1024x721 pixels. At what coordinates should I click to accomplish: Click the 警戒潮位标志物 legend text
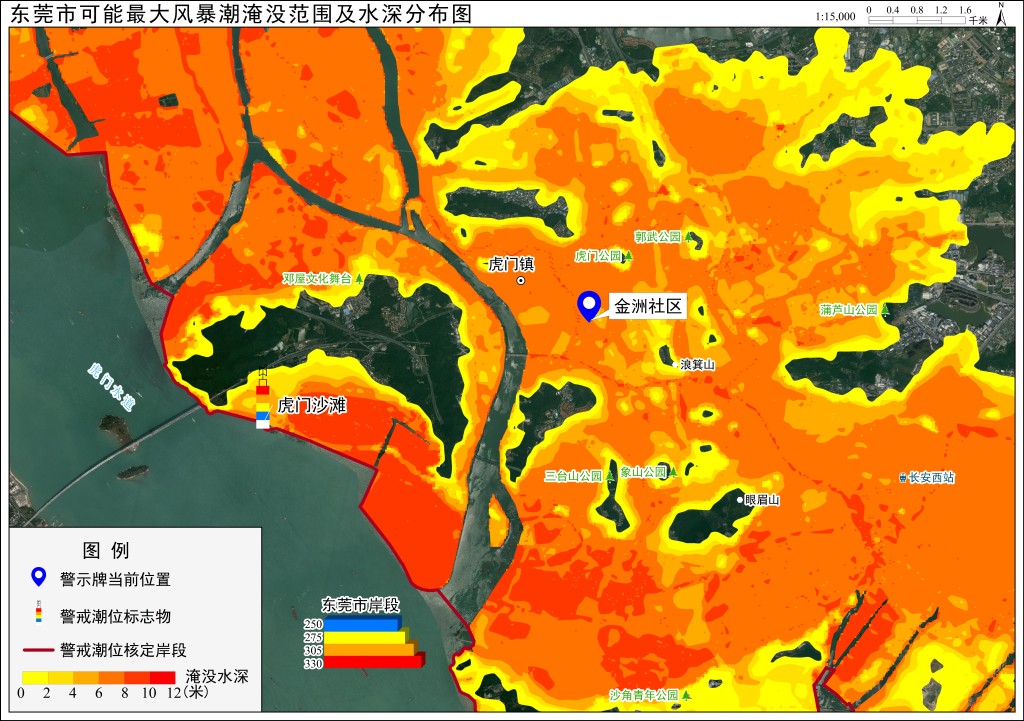point(116,616)
